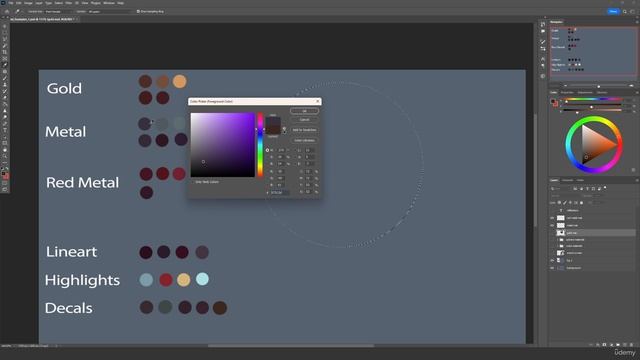The height and width of the screenshot is (360, 640).
Task: Sample the lightest Gold circle on canvas
Action: point(180,81)
